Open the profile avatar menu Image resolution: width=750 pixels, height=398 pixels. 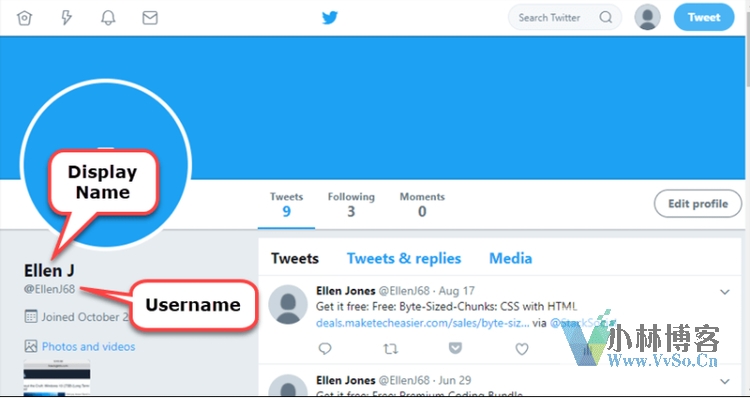coord(647,17)
